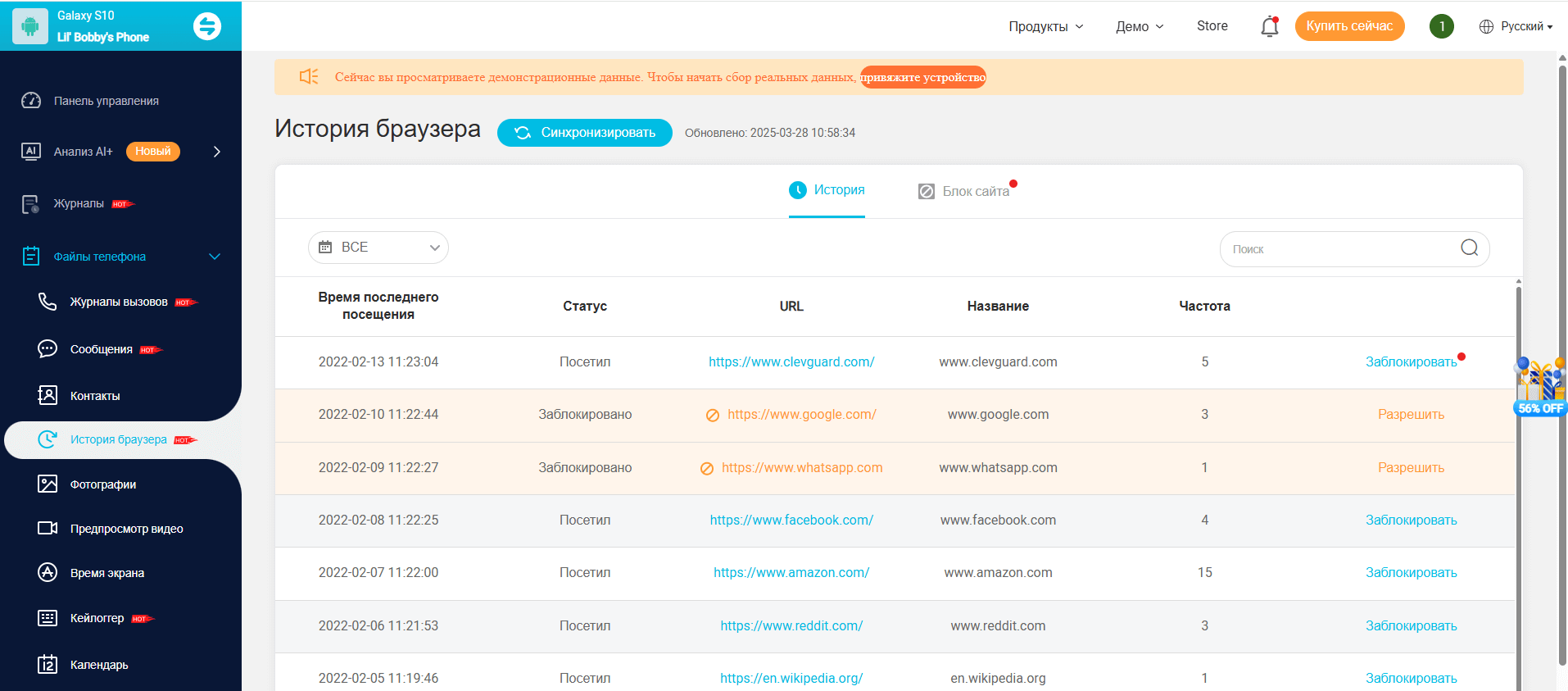This screenshot has width=1568, height=691.
Task: Open the Кейлоггер keyboard icon
Action: [x=48, y=618]
